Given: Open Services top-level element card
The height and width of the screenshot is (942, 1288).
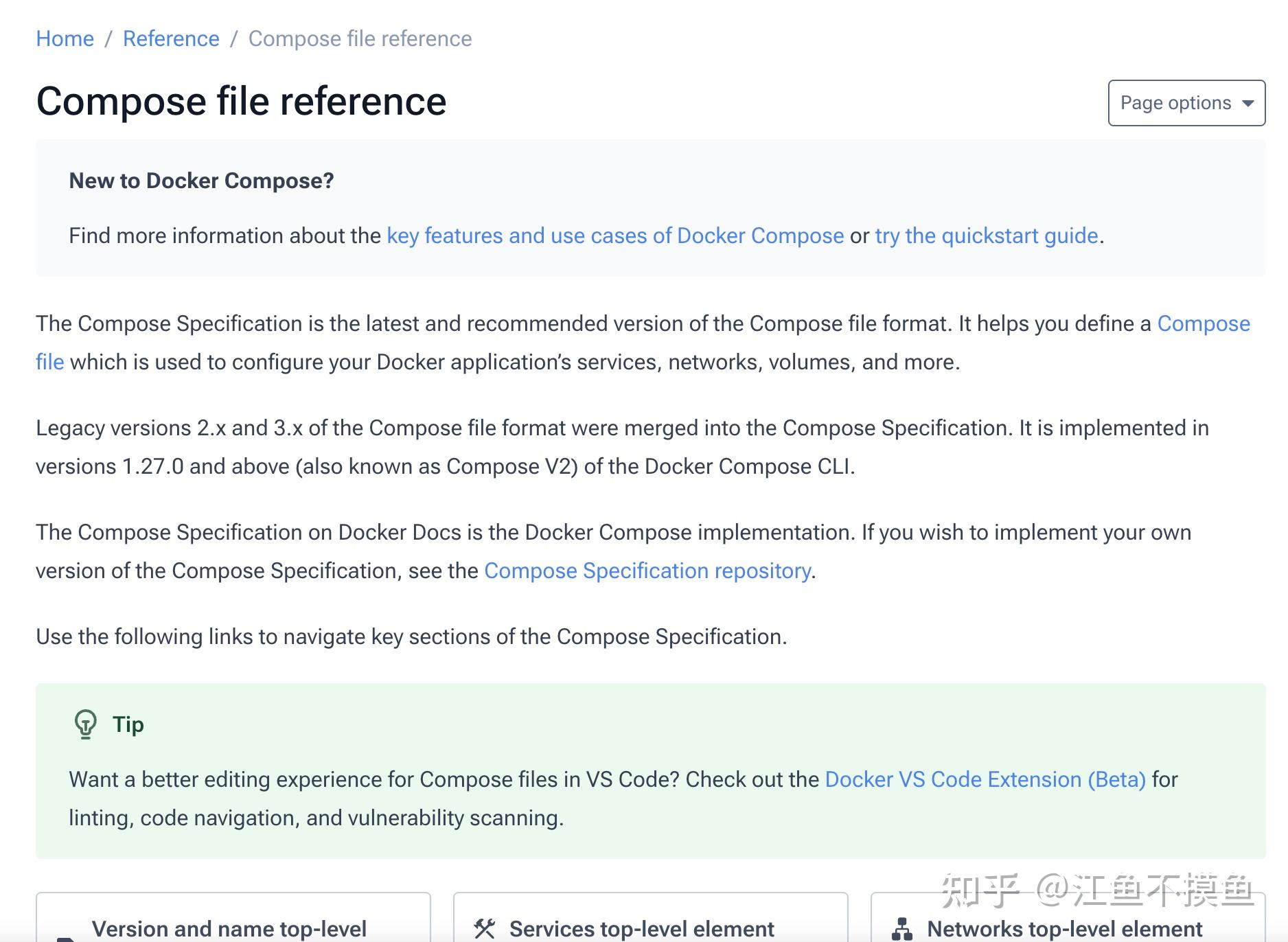Looking at the screenshot, I should click(641, 928).
